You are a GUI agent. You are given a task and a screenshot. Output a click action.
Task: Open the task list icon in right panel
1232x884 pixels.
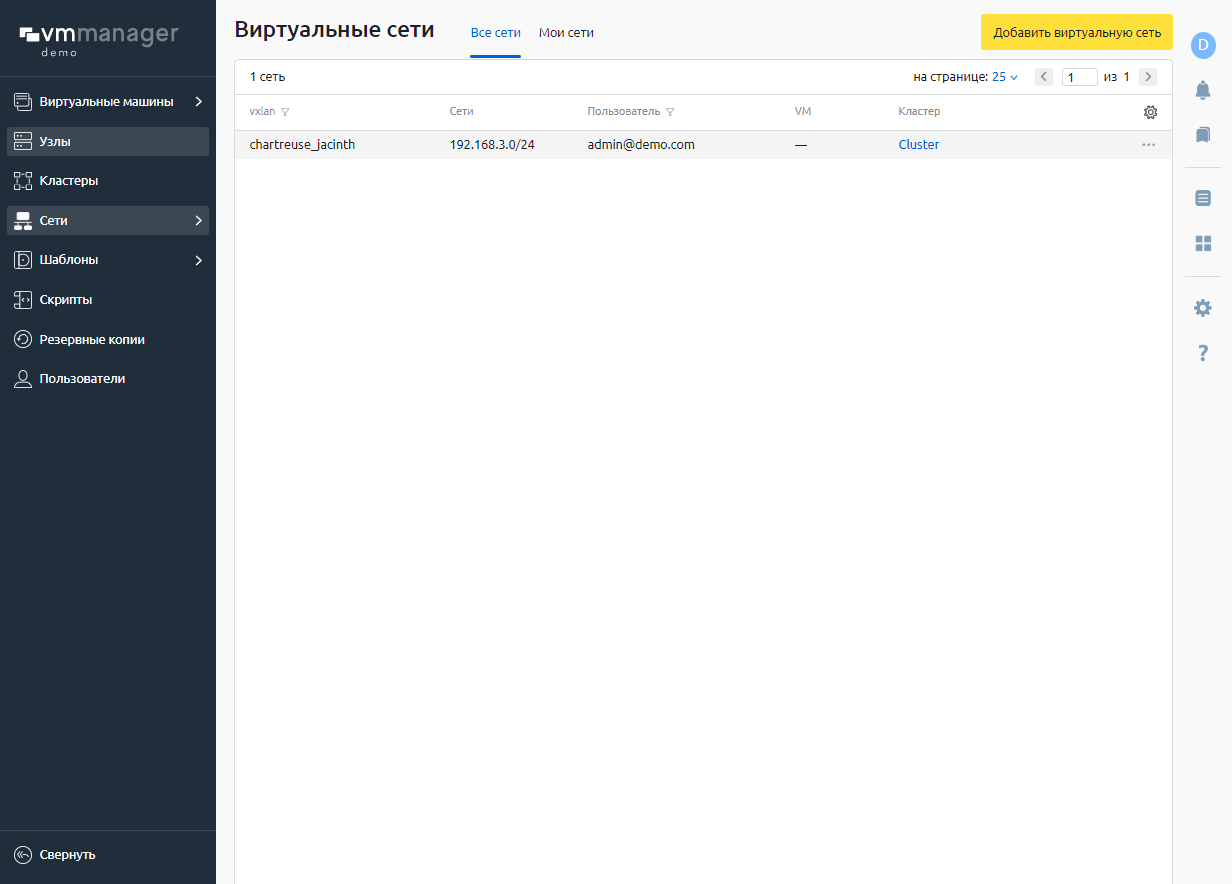click(x=1203, y=198)
